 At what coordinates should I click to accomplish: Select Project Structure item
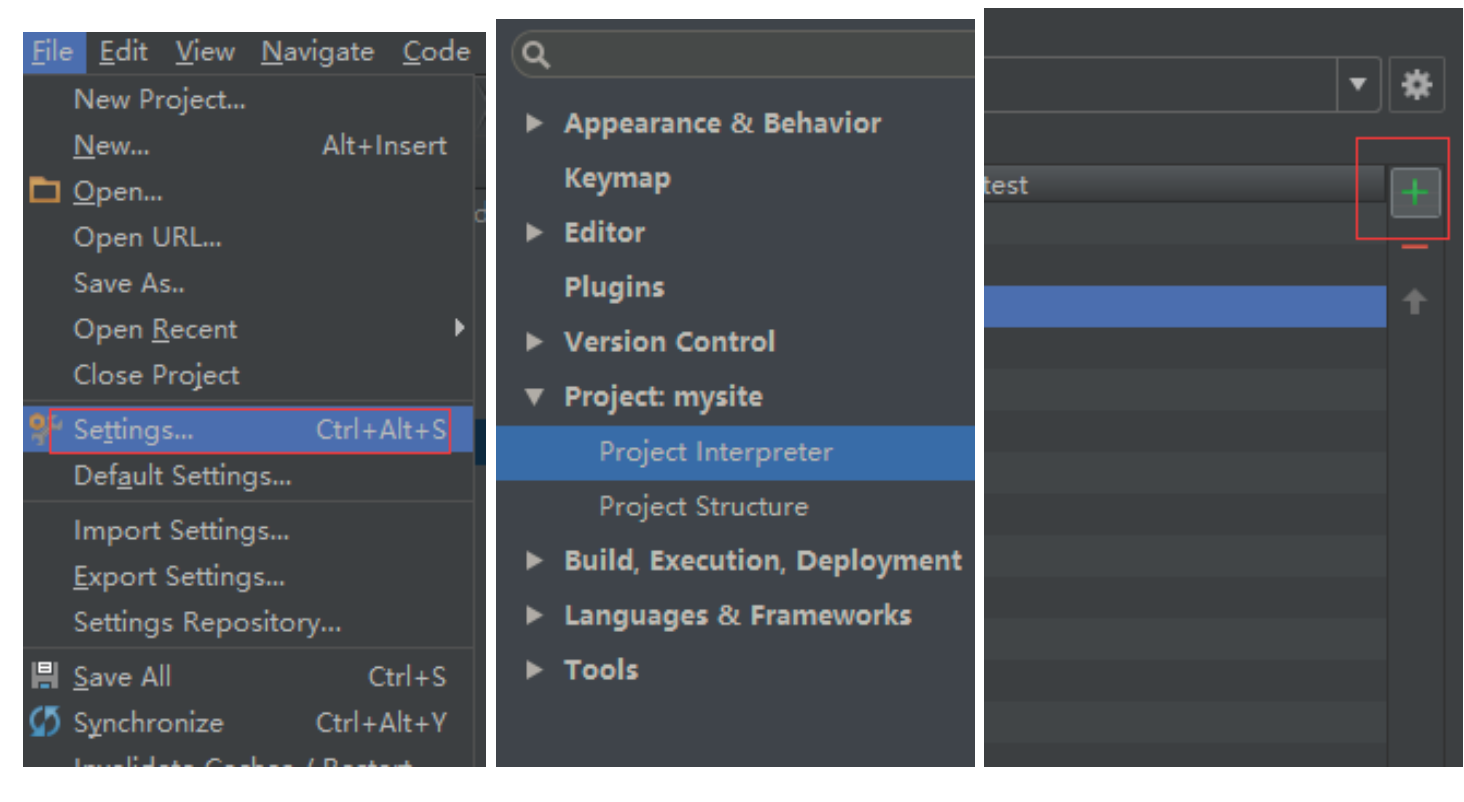[x=703, y=507]
